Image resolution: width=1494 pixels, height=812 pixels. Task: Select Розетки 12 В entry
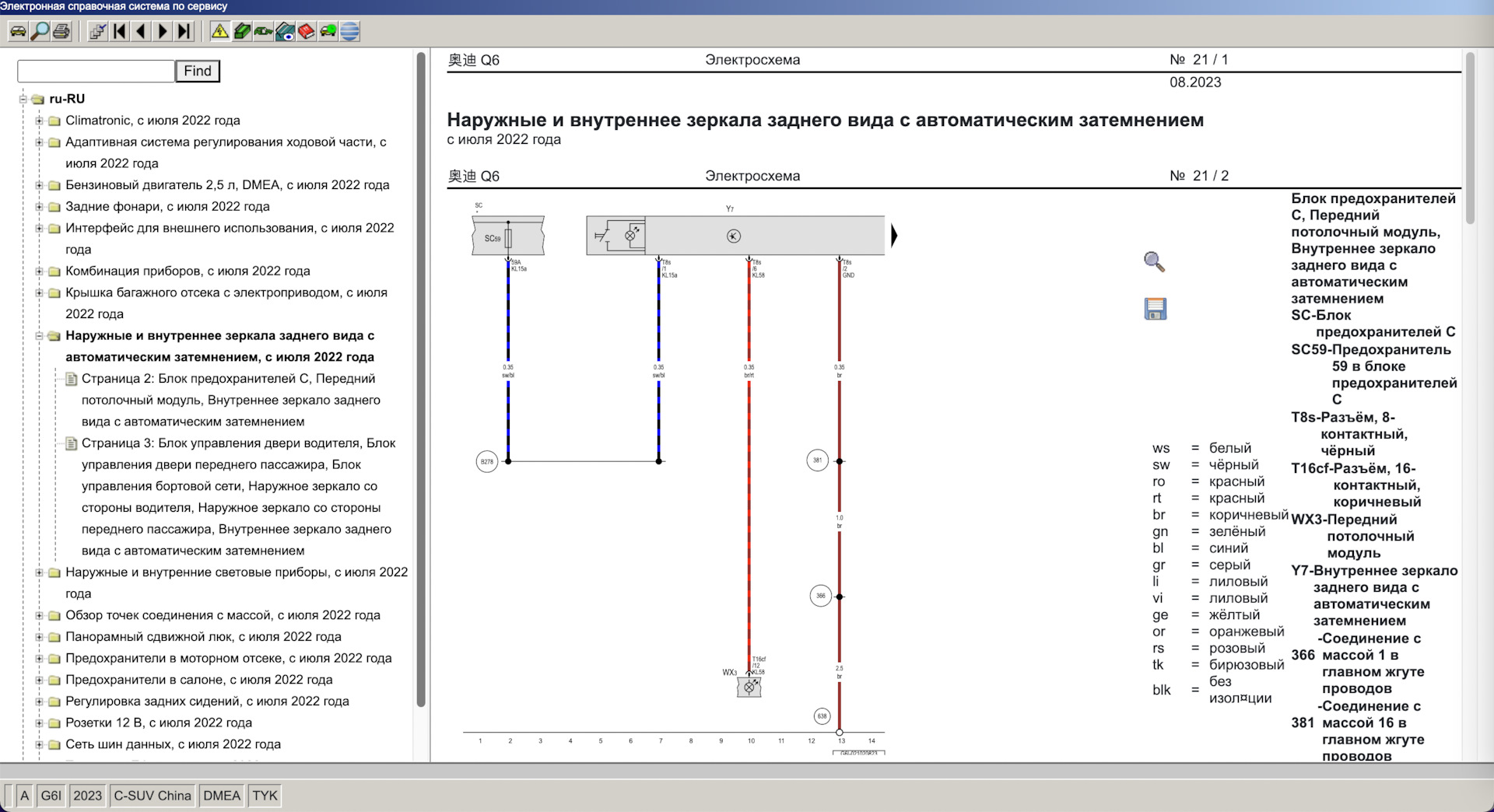click(159, 723)
